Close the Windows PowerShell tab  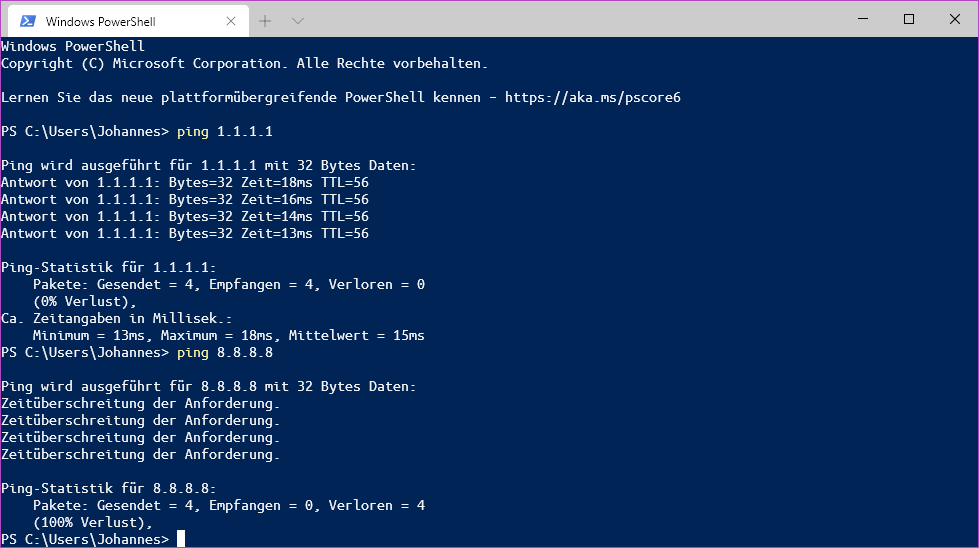click(231, 21)
